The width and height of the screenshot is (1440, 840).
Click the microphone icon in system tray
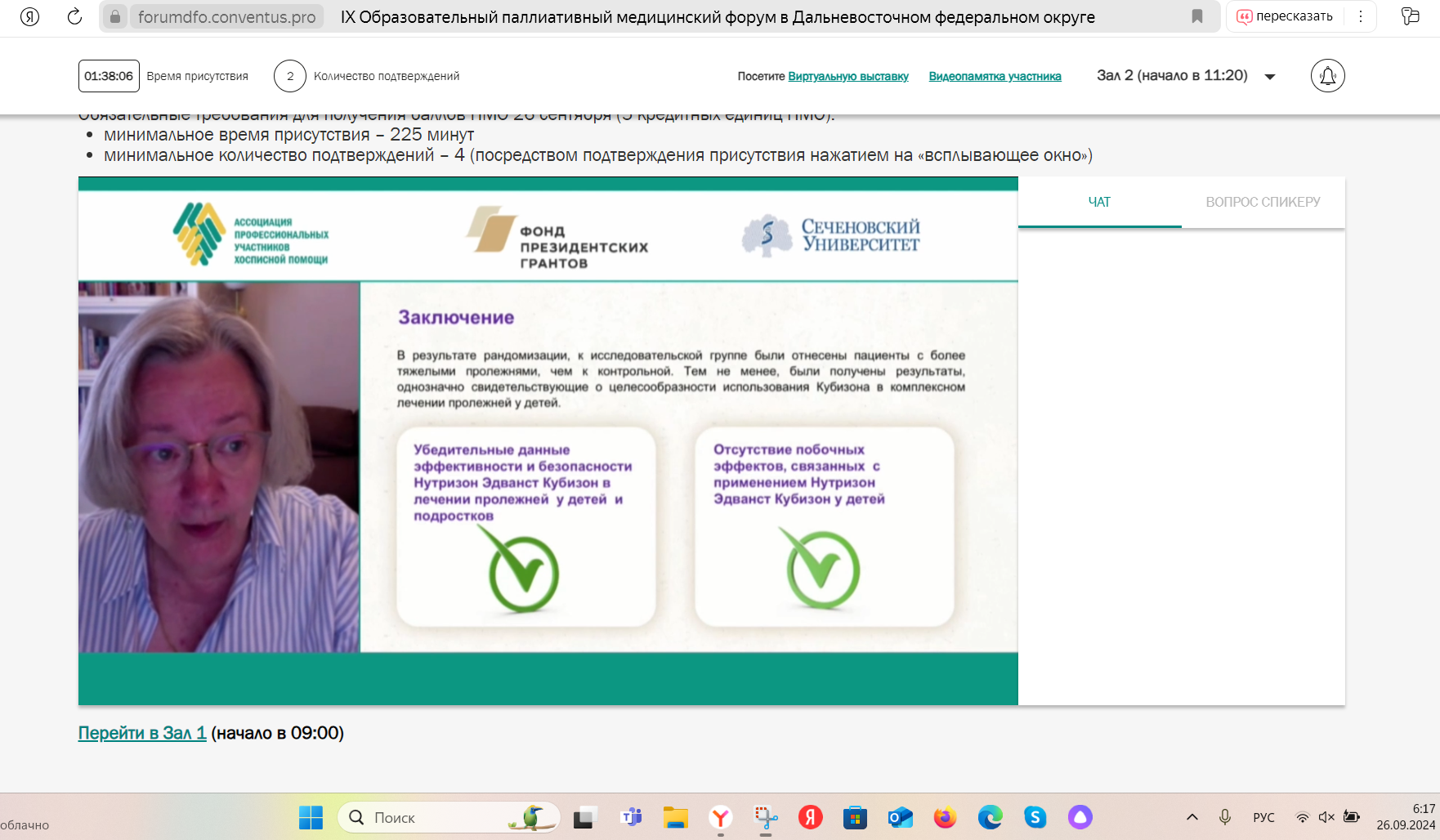1225,817
